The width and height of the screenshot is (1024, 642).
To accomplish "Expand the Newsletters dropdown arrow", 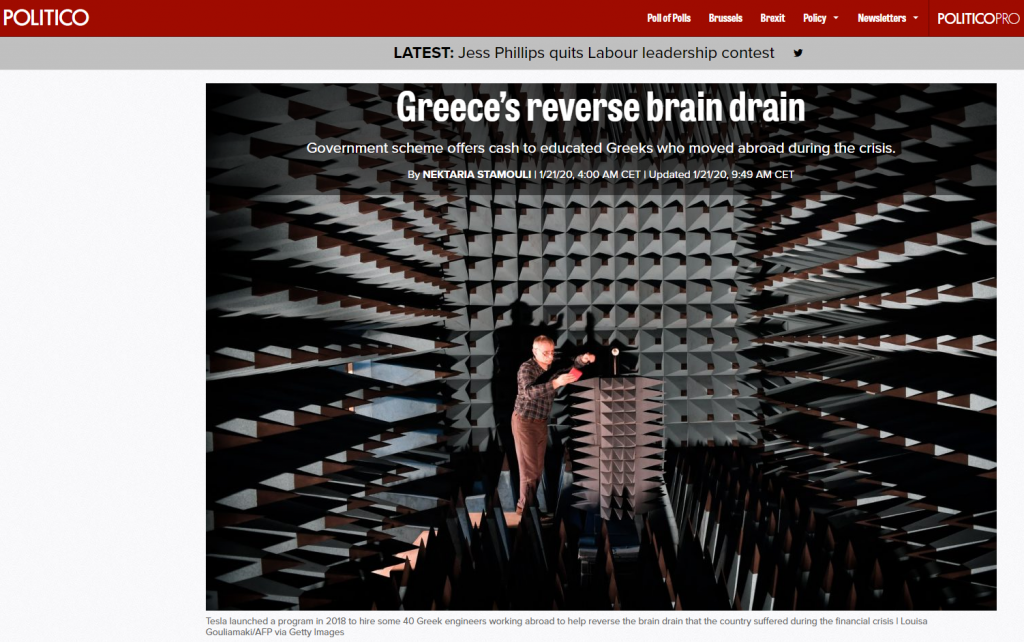I will (x=915, y=19).
